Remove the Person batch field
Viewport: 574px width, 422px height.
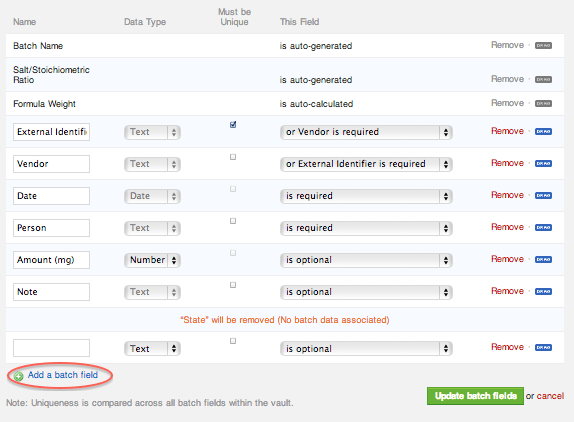coord(507,227)
